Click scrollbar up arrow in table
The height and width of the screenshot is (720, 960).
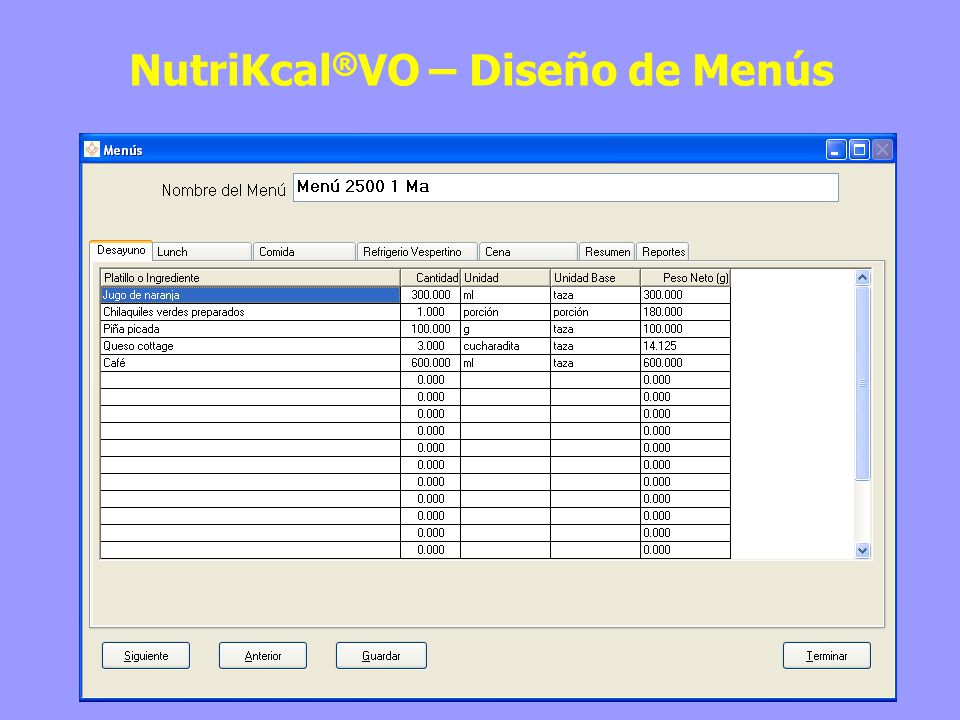point(863,278)
